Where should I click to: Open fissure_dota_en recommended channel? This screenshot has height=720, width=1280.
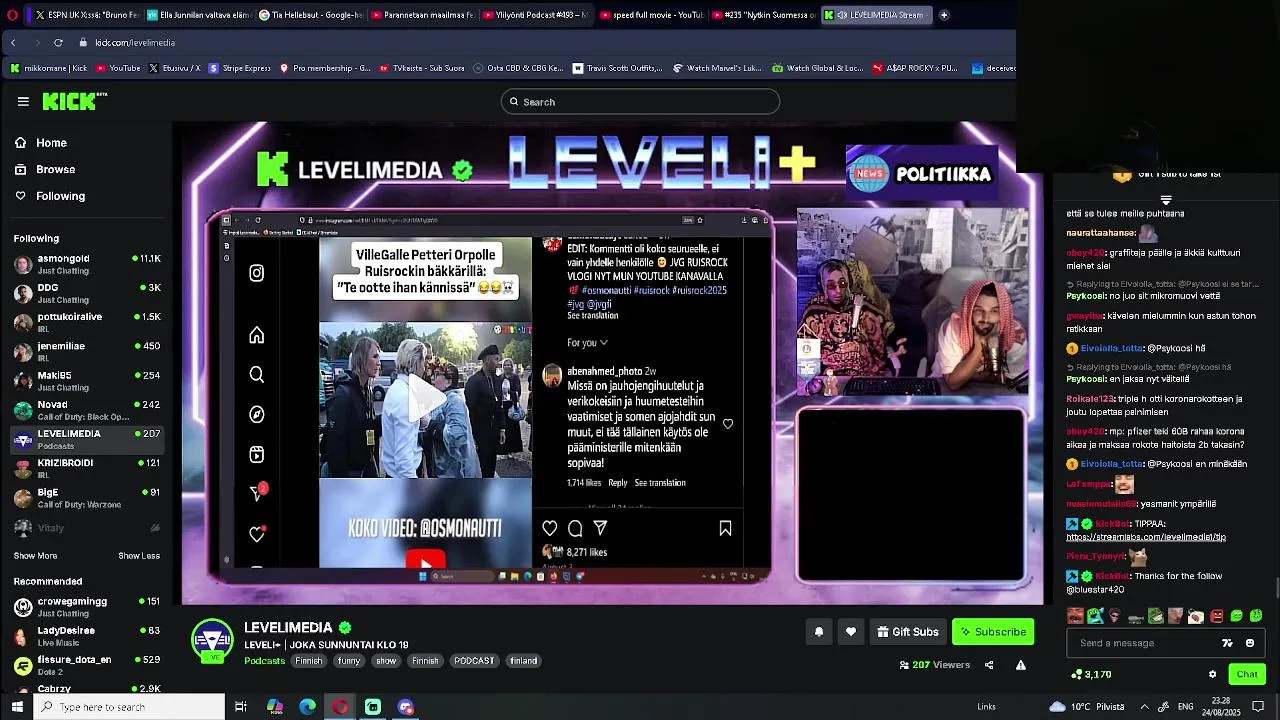pos(86,665)
